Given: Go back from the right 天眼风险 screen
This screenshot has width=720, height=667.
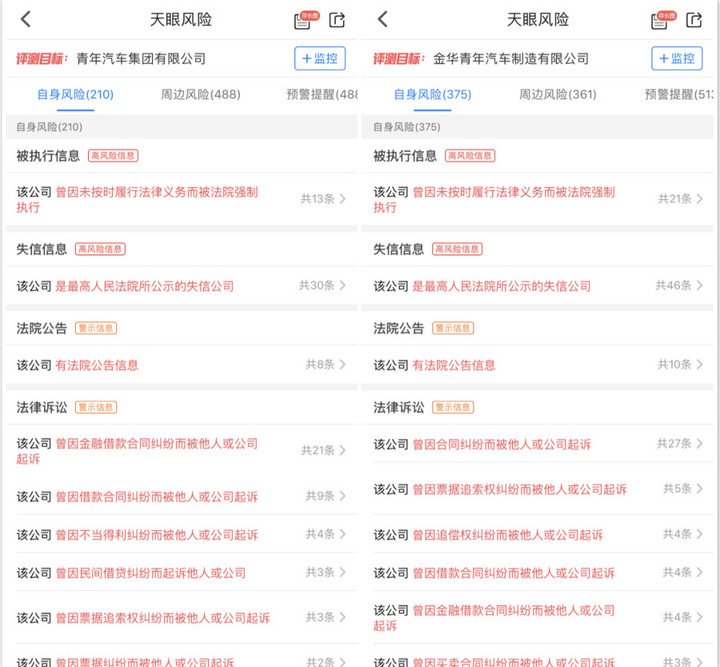Looking at the screenshot, I should [x=382, y=19].
